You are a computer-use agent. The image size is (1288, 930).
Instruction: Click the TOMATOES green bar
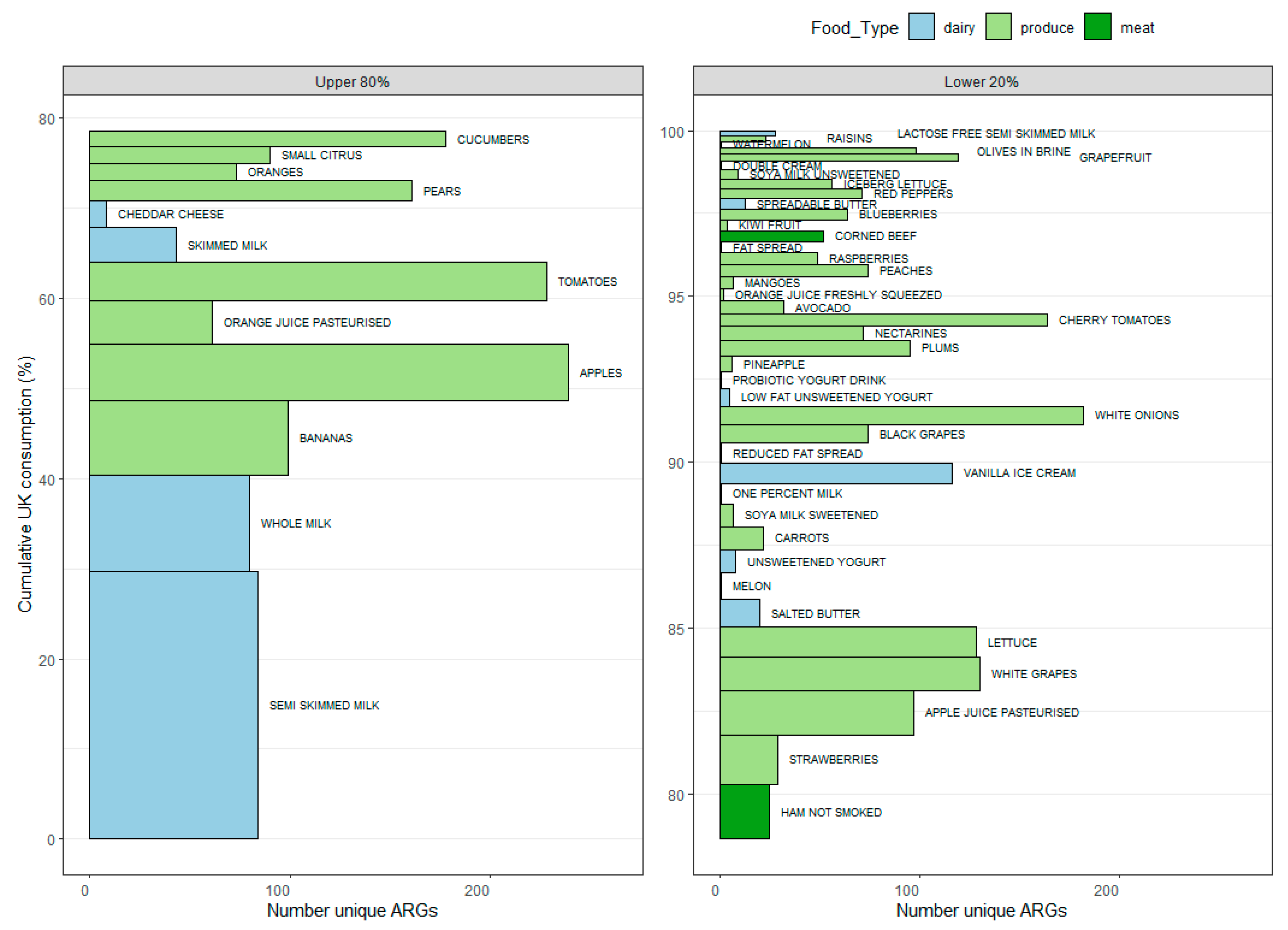pyautogui.click(x=318, y=282)
